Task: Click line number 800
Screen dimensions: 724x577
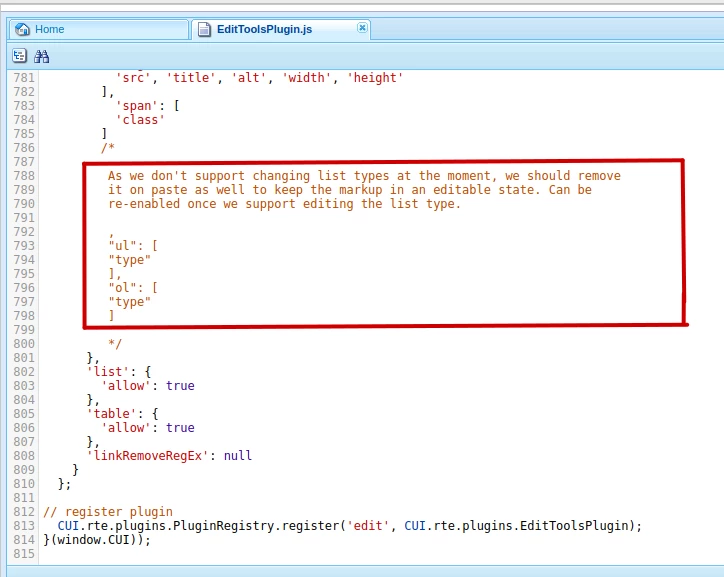Action: coord(24,344)
